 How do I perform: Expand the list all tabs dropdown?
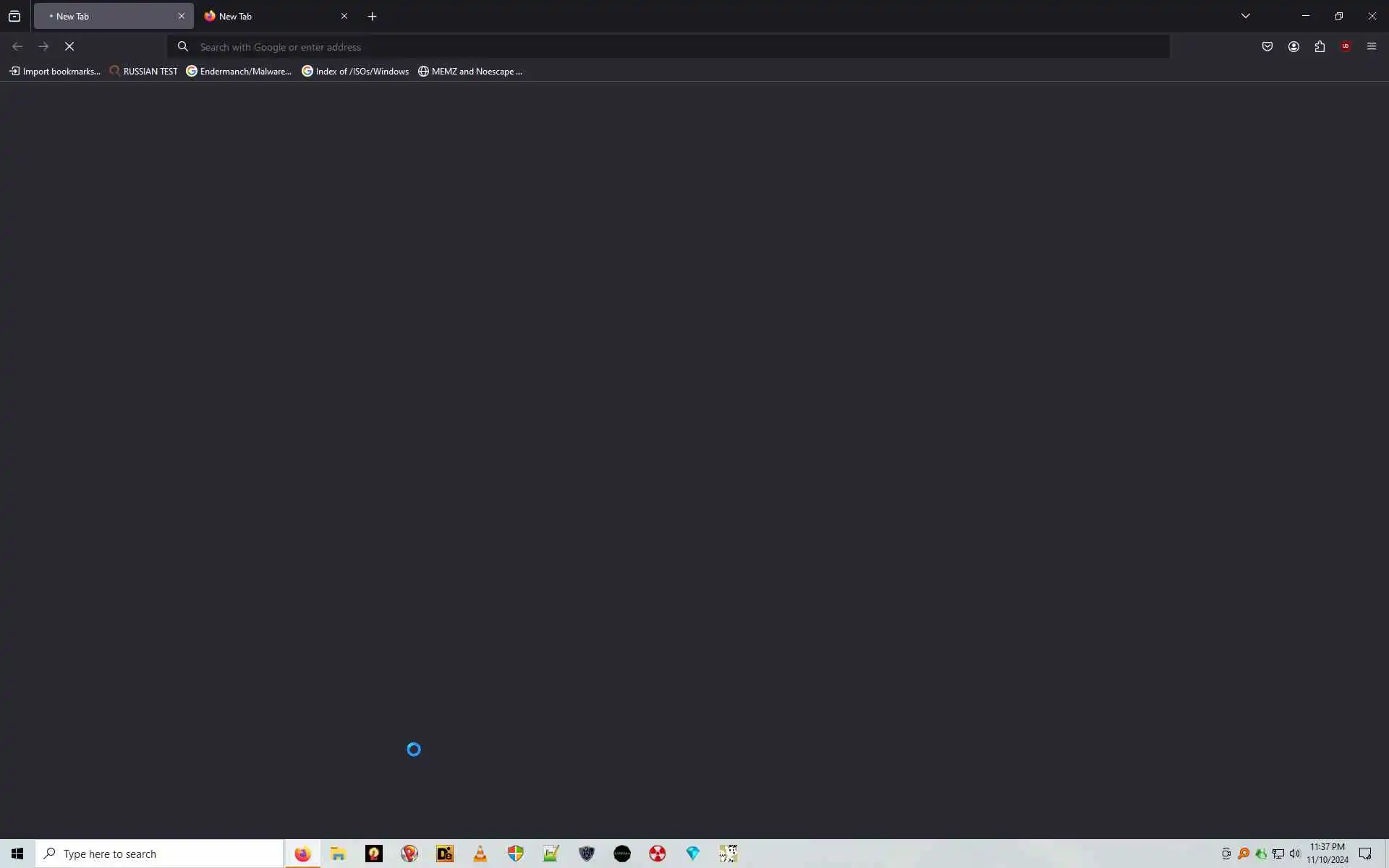click(1245, 16)
